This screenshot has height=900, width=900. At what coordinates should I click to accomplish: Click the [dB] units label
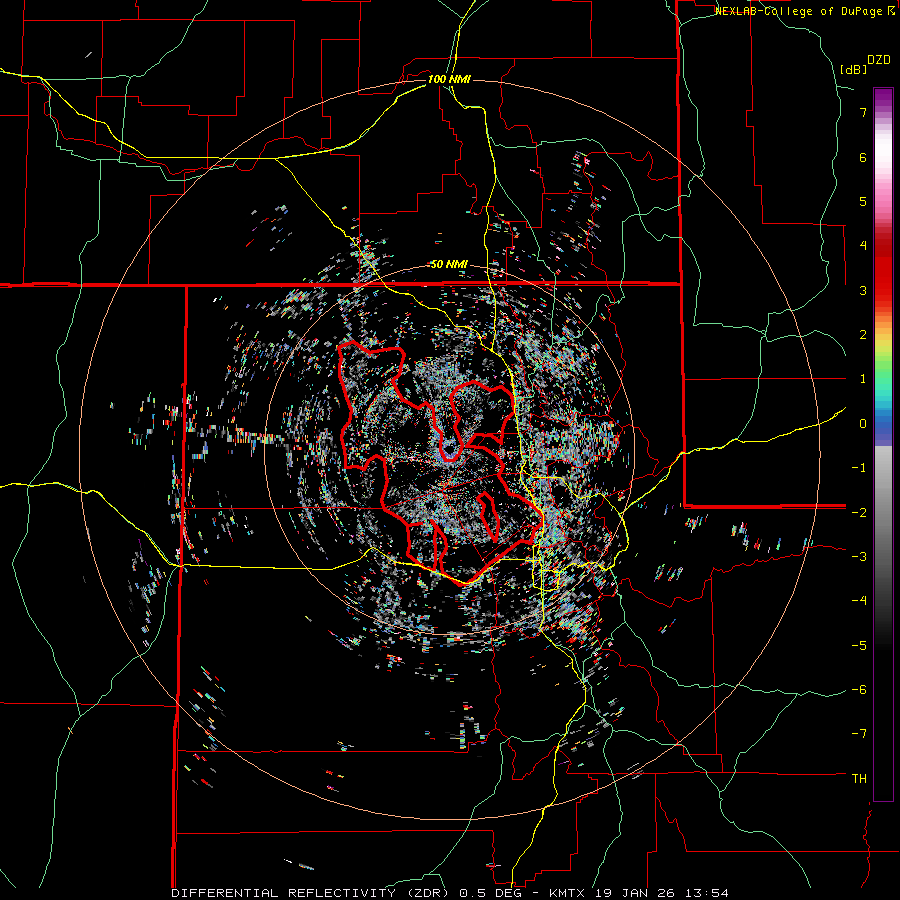(x=854, y=69)
